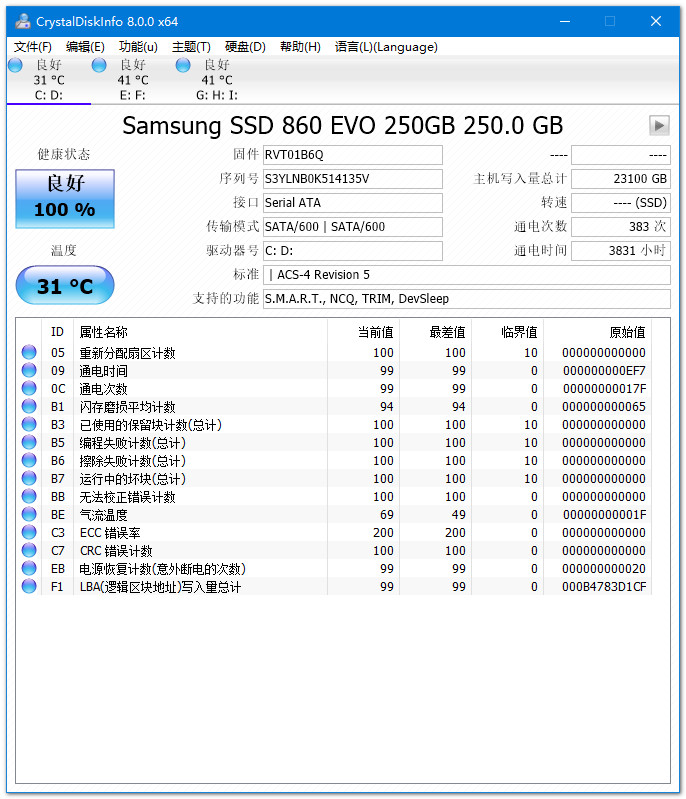The width and height of the screenshot is (686, 799).
Task: Click the 31 °C temperature button
Action: (x=65, y=285)
